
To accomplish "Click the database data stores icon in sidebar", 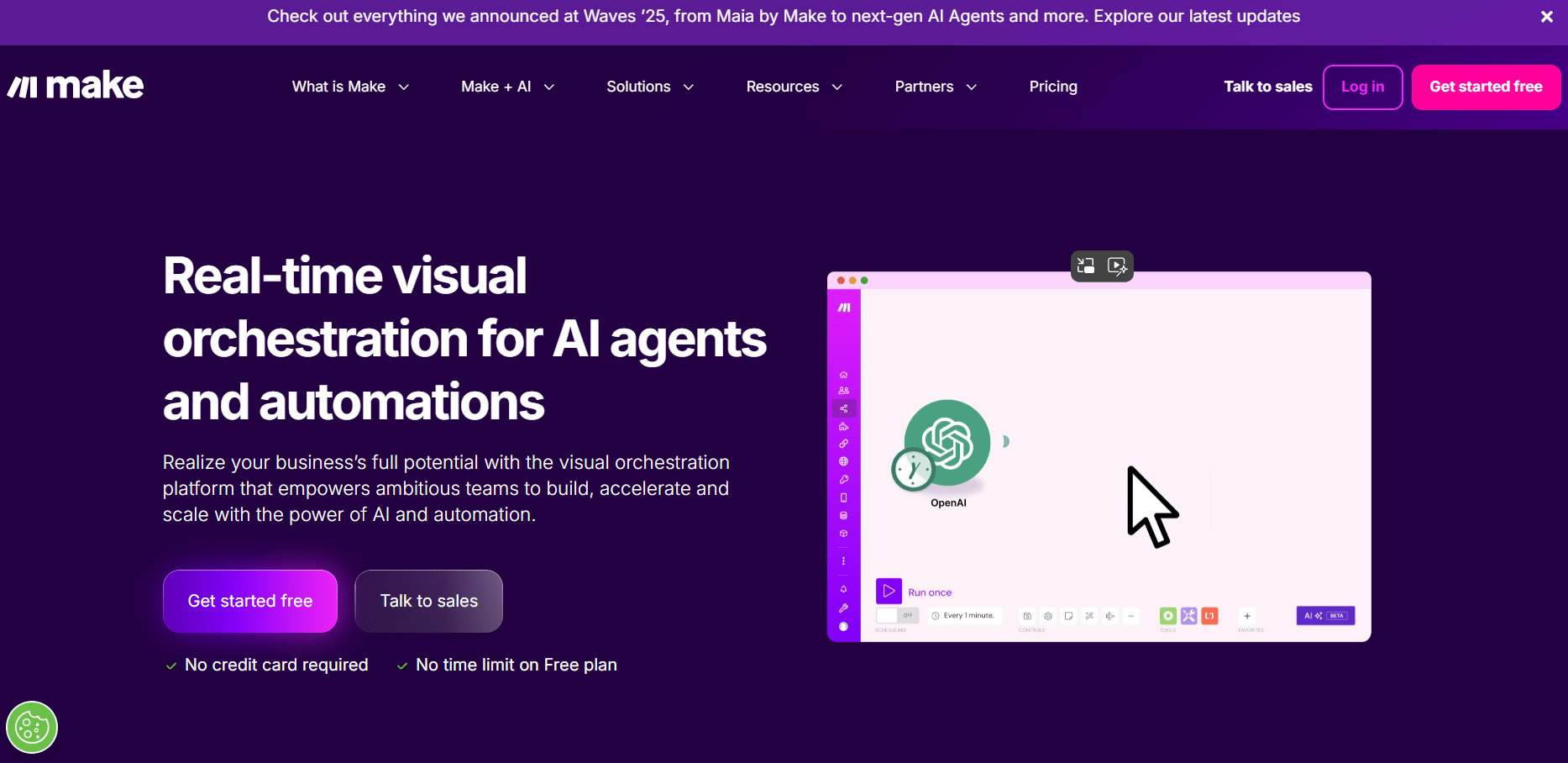I will pyautogui.click(x=844, y=516).
